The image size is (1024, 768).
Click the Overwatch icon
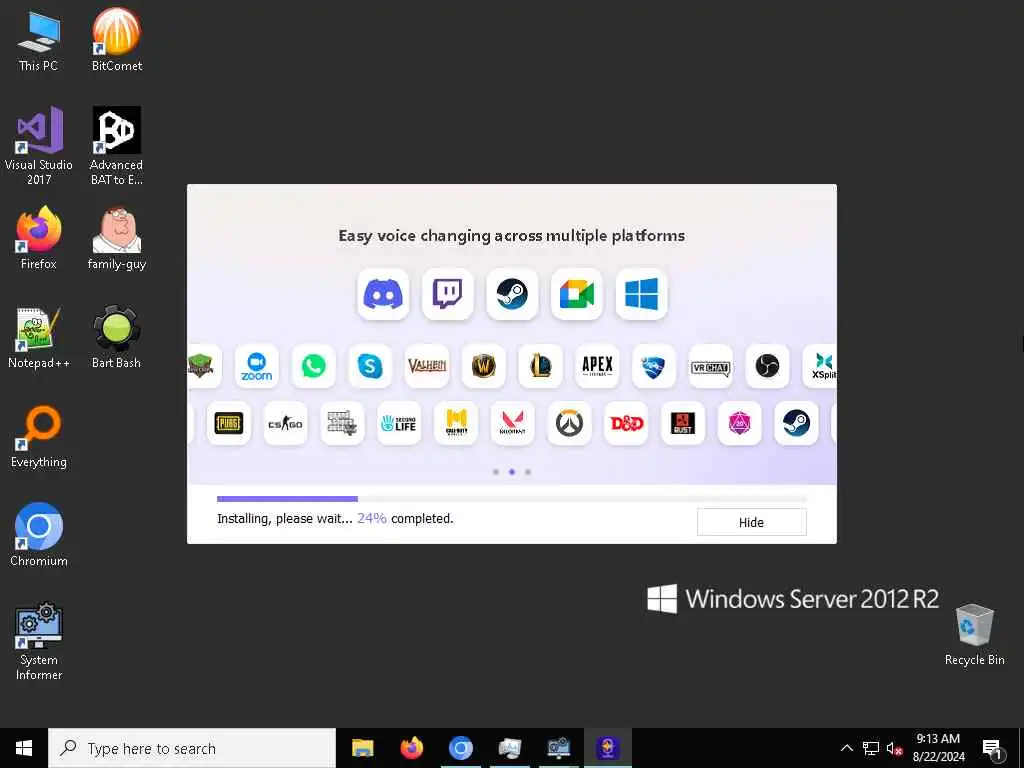[569, 423]
